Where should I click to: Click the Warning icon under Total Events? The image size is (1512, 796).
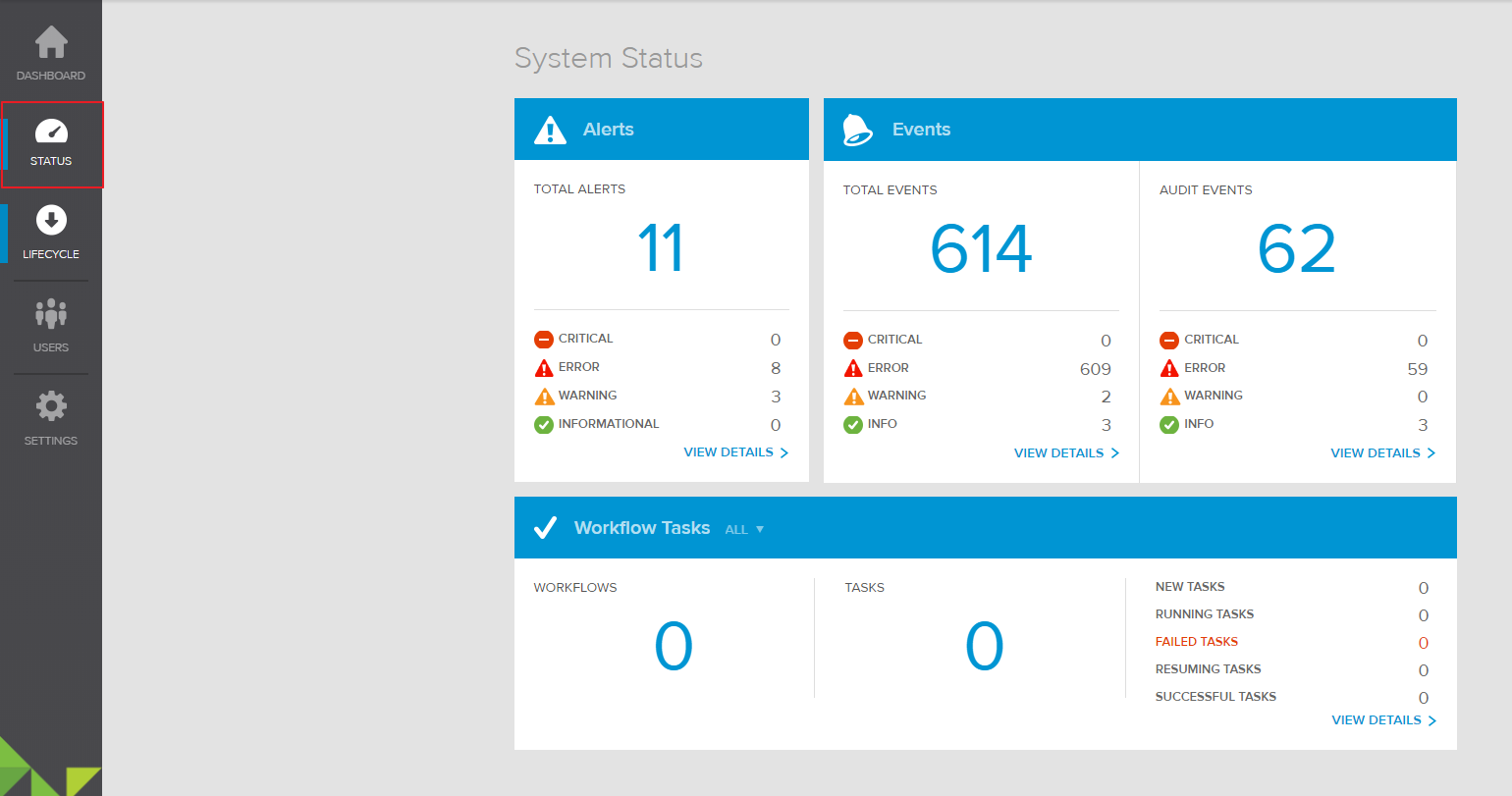[x=853, y=397]
